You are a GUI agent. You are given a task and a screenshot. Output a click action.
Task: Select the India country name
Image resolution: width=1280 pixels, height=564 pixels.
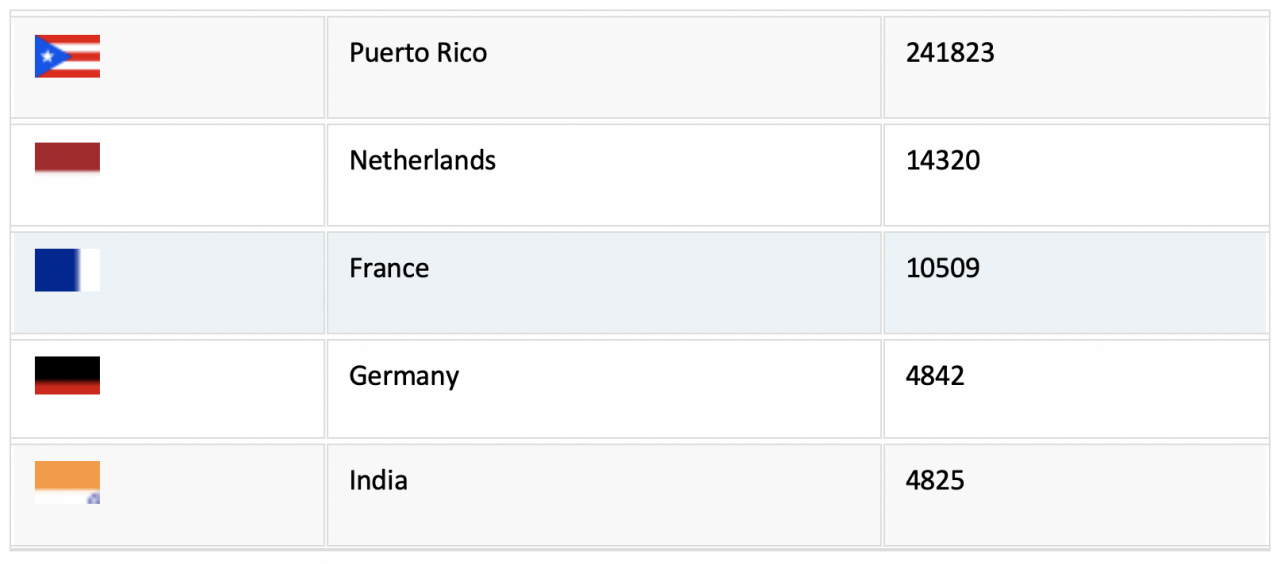pyautogui.click(x=378, y=480)
